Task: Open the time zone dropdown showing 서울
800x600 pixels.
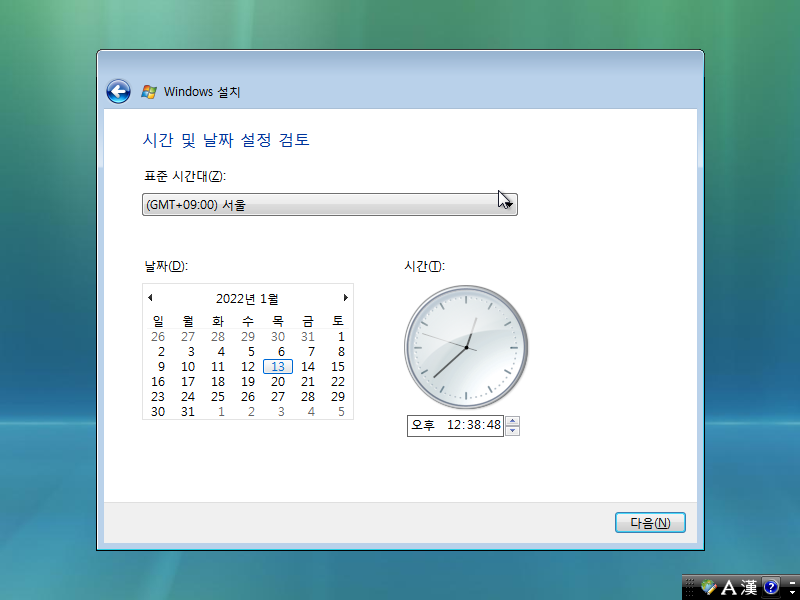Action: click(x=330, y=205)
